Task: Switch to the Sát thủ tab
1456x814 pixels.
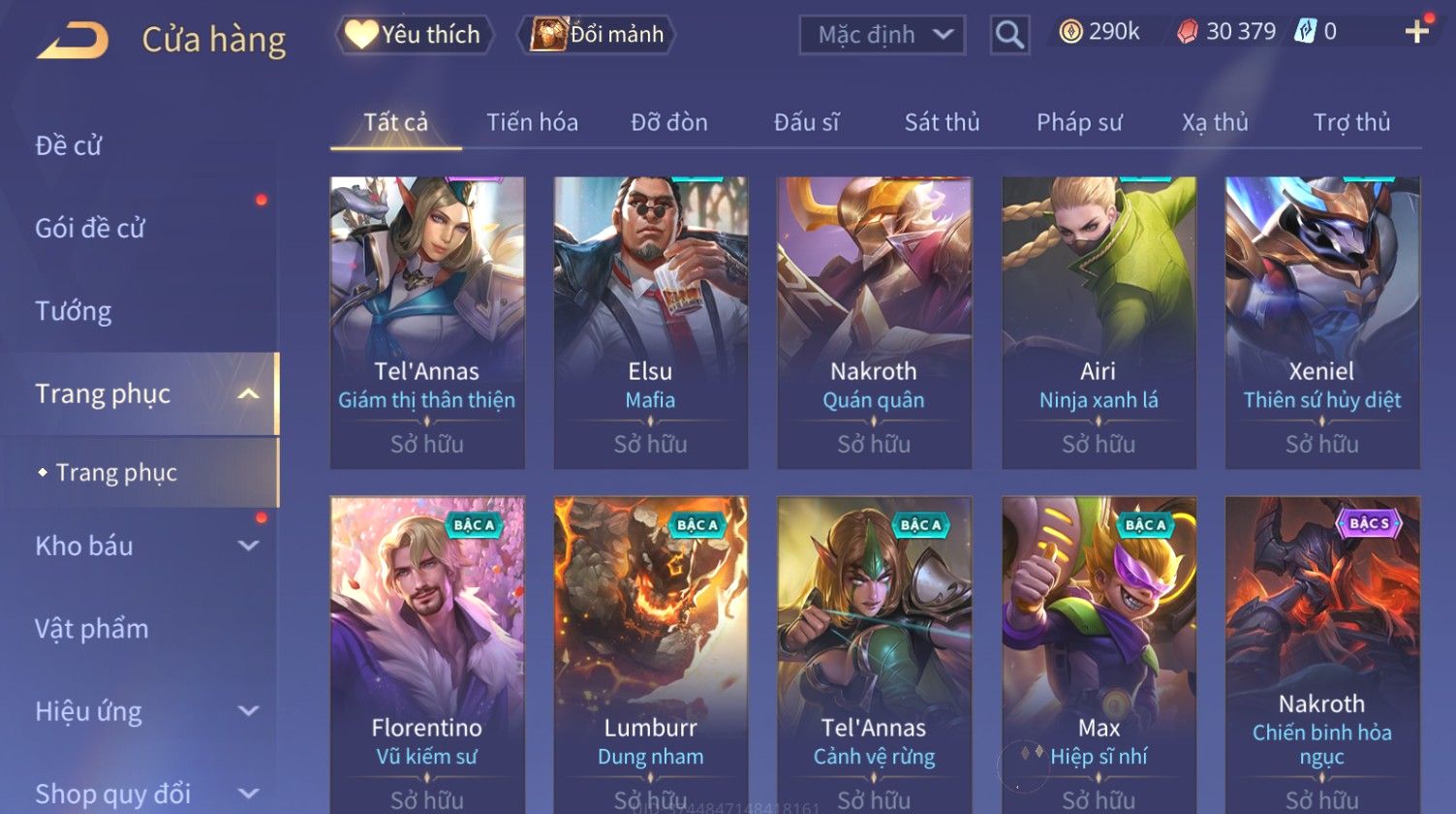Action: (942, 123)
